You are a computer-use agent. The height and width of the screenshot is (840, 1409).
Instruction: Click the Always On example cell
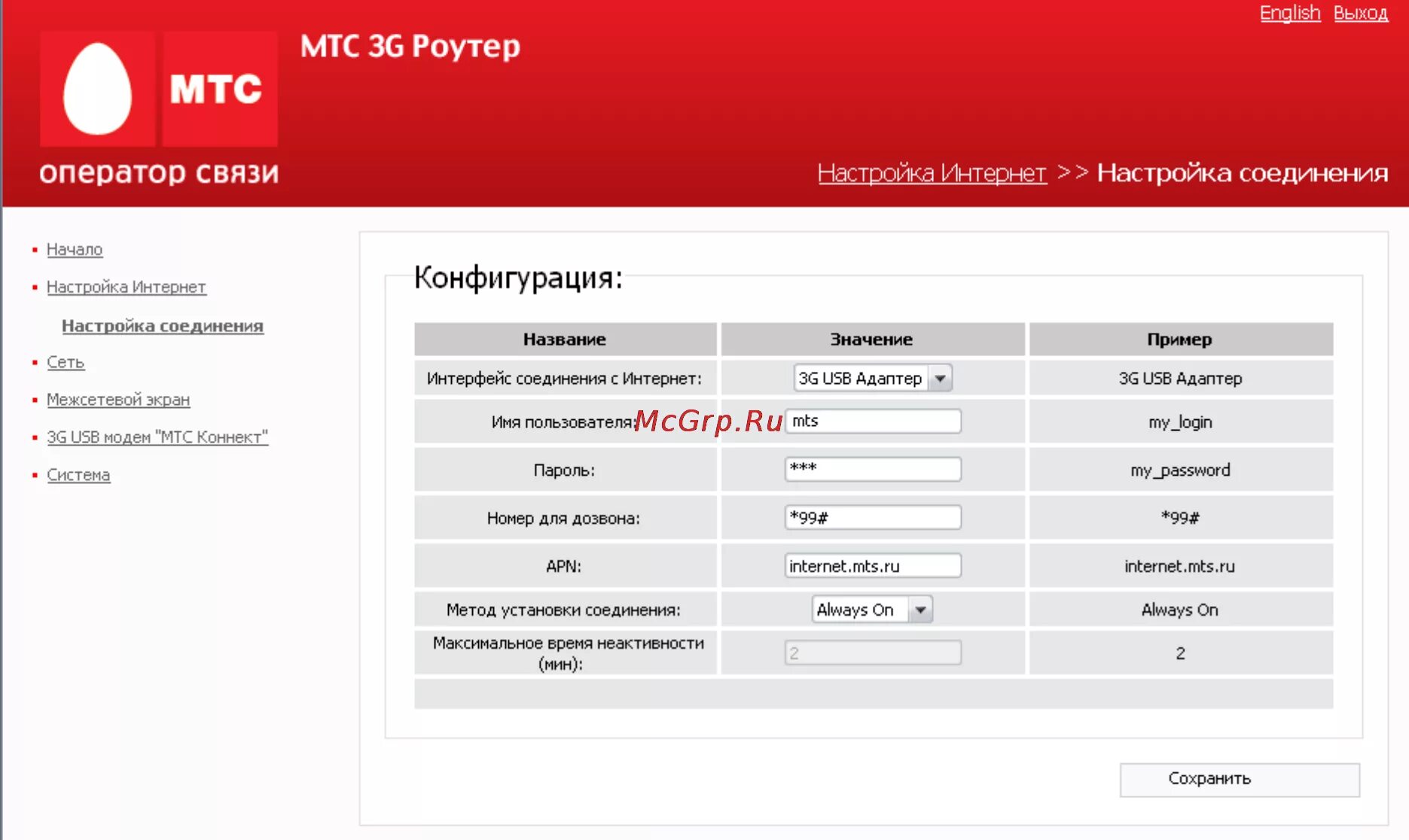click(x=1180, y=610)
